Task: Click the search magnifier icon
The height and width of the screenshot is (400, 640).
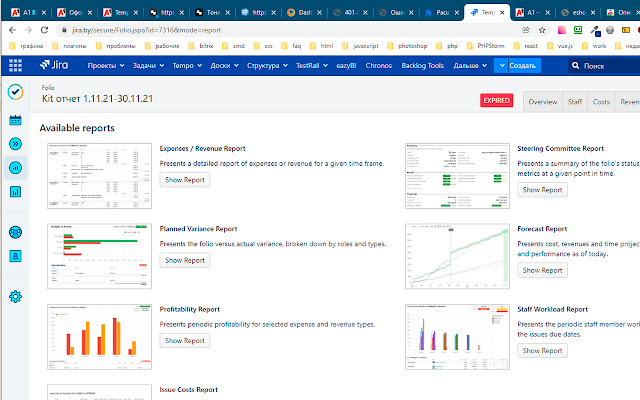Action: [576, 65]
